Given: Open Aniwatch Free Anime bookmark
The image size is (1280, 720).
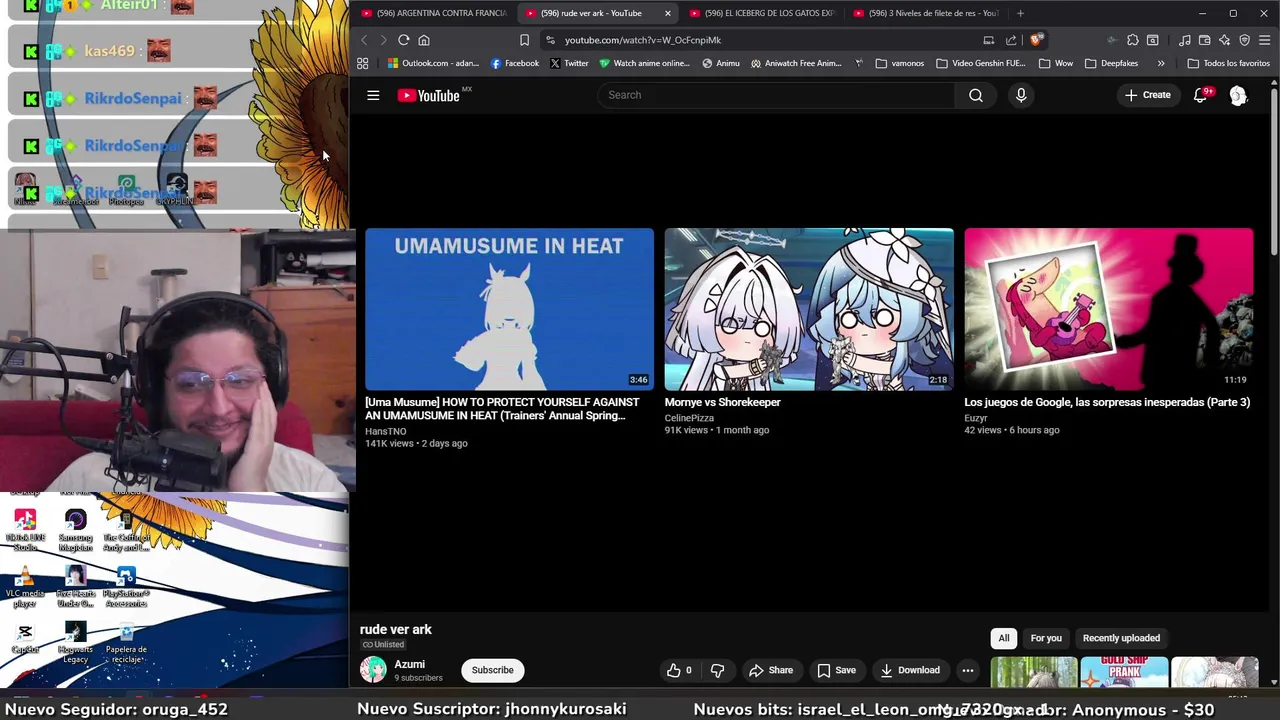Looking at the screenshot, I should pyautogui.click(x=796, y=63).
